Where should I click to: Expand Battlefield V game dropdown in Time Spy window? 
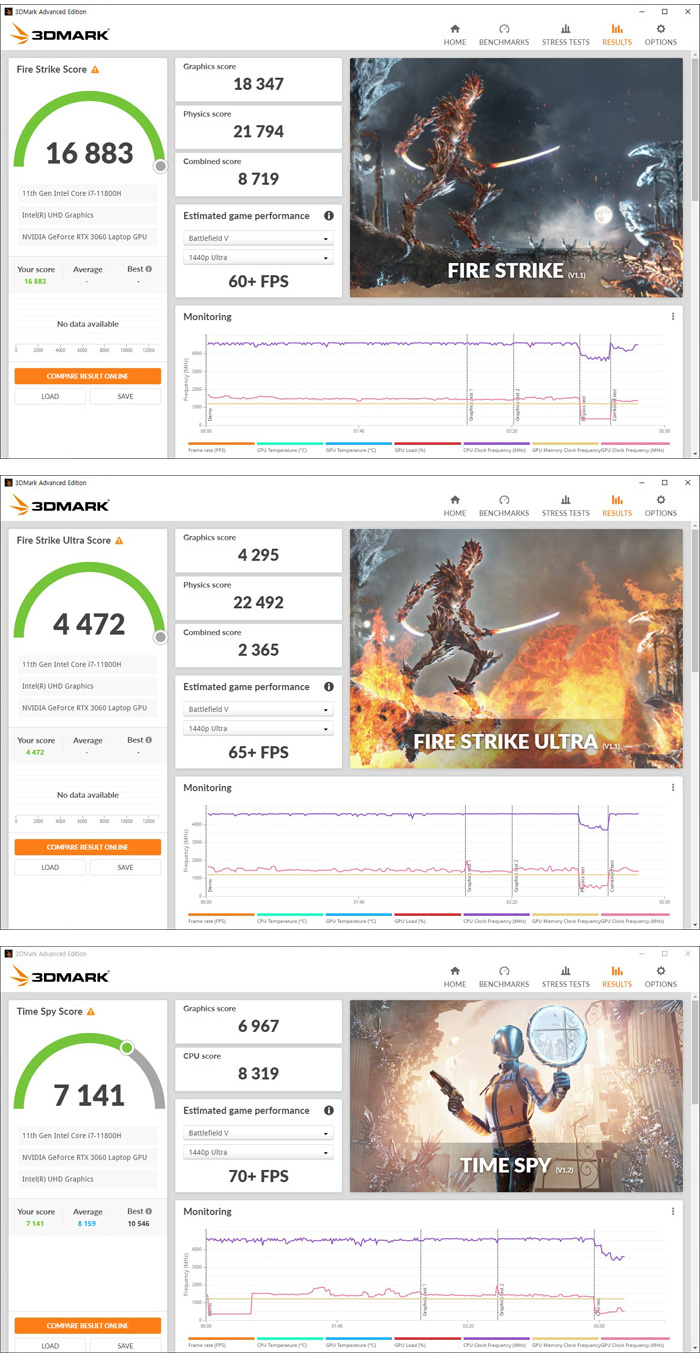[x=258, y=1134]
